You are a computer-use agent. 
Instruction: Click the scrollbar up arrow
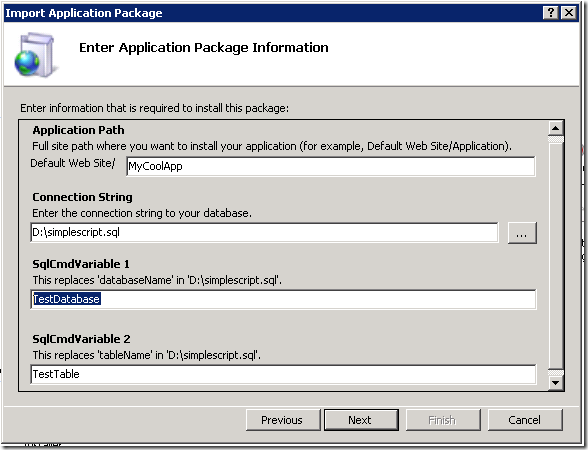point(555,129)
